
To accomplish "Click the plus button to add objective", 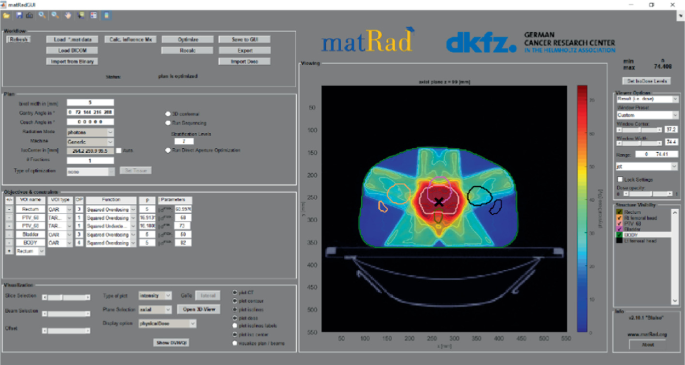I will [x=9, y=251].
